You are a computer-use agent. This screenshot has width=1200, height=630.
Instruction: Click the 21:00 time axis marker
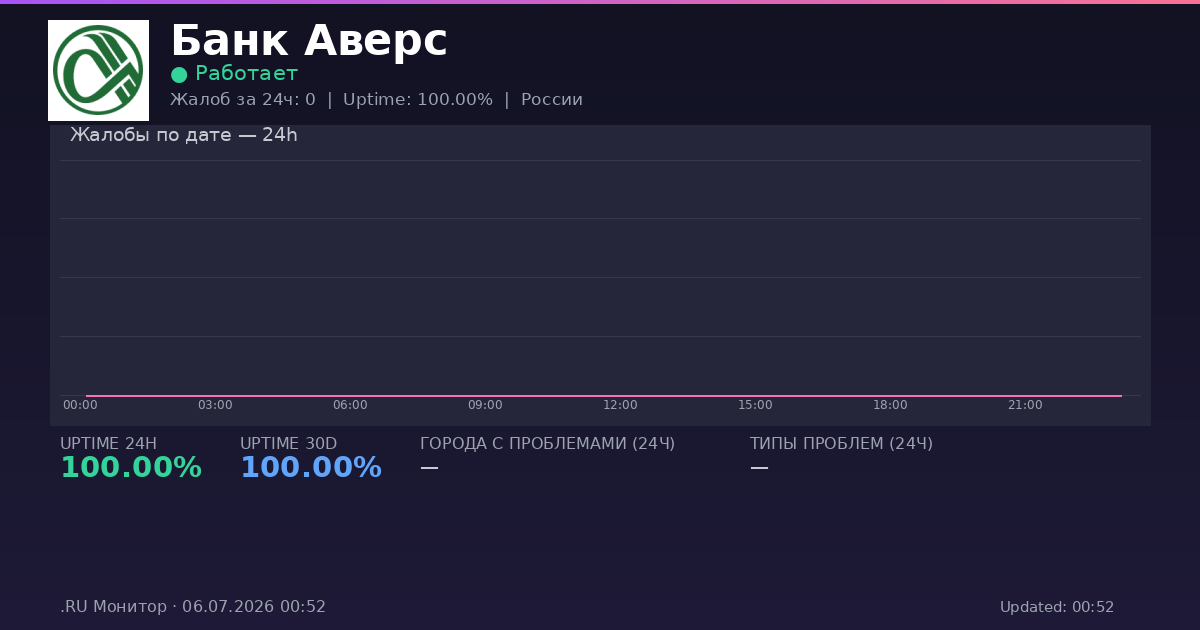click(x=1025, y=405)
